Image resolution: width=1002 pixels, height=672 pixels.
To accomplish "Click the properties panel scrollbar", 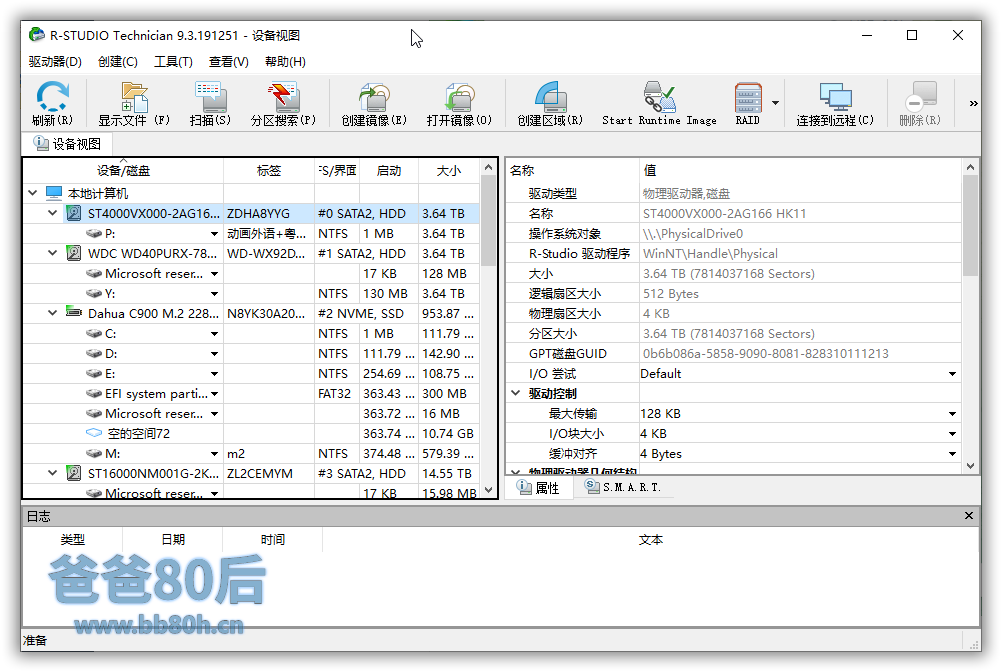I will click(x=970, y=316).
